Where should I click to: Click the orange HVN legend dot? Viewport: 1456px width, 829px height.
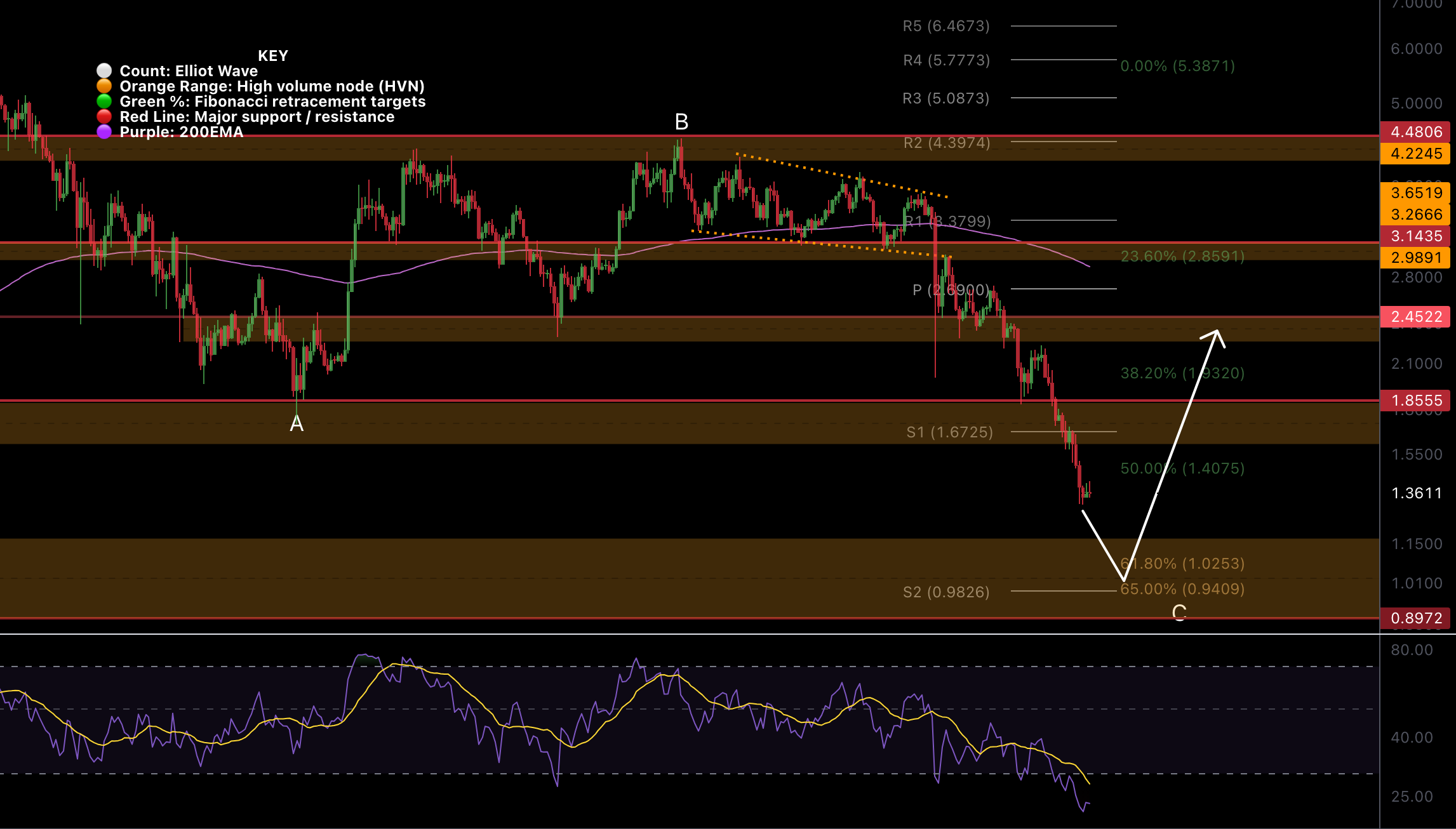[x=104, y=86]
